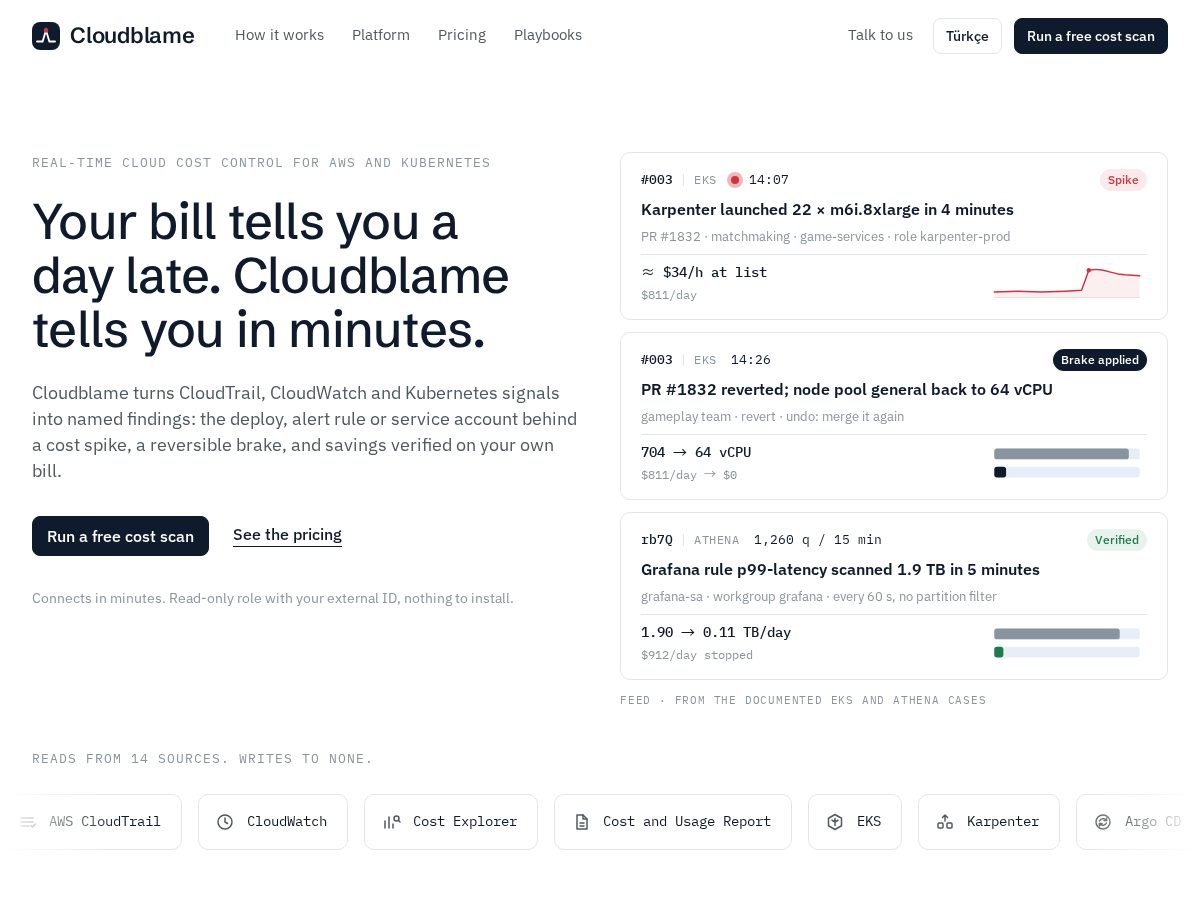Select the EKS source chip
The width and height of the screenshot is (1200, 900).
pos(855,822)
